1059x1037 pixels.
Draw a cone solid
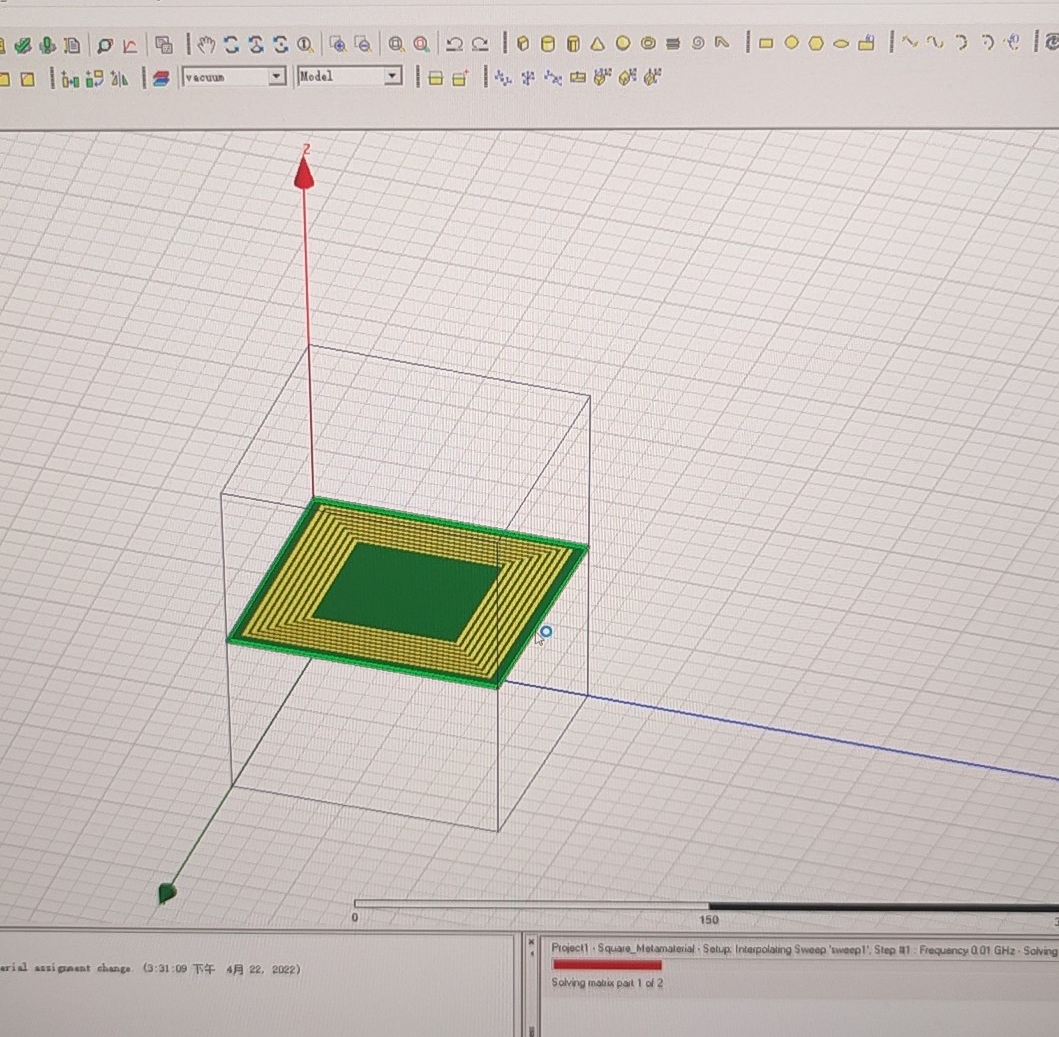[598, 44]
